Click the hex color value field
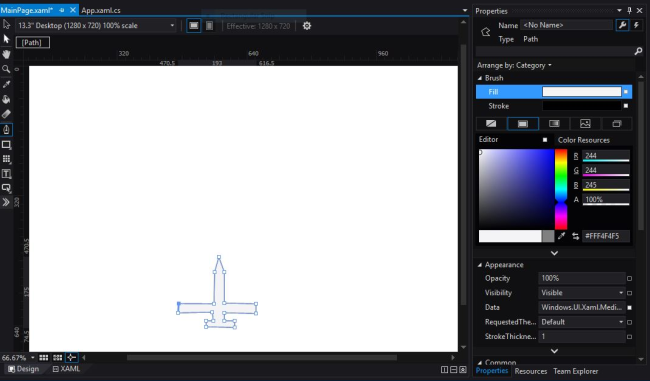The height and width of the screenshot is (381, 650). pos(606,236)
